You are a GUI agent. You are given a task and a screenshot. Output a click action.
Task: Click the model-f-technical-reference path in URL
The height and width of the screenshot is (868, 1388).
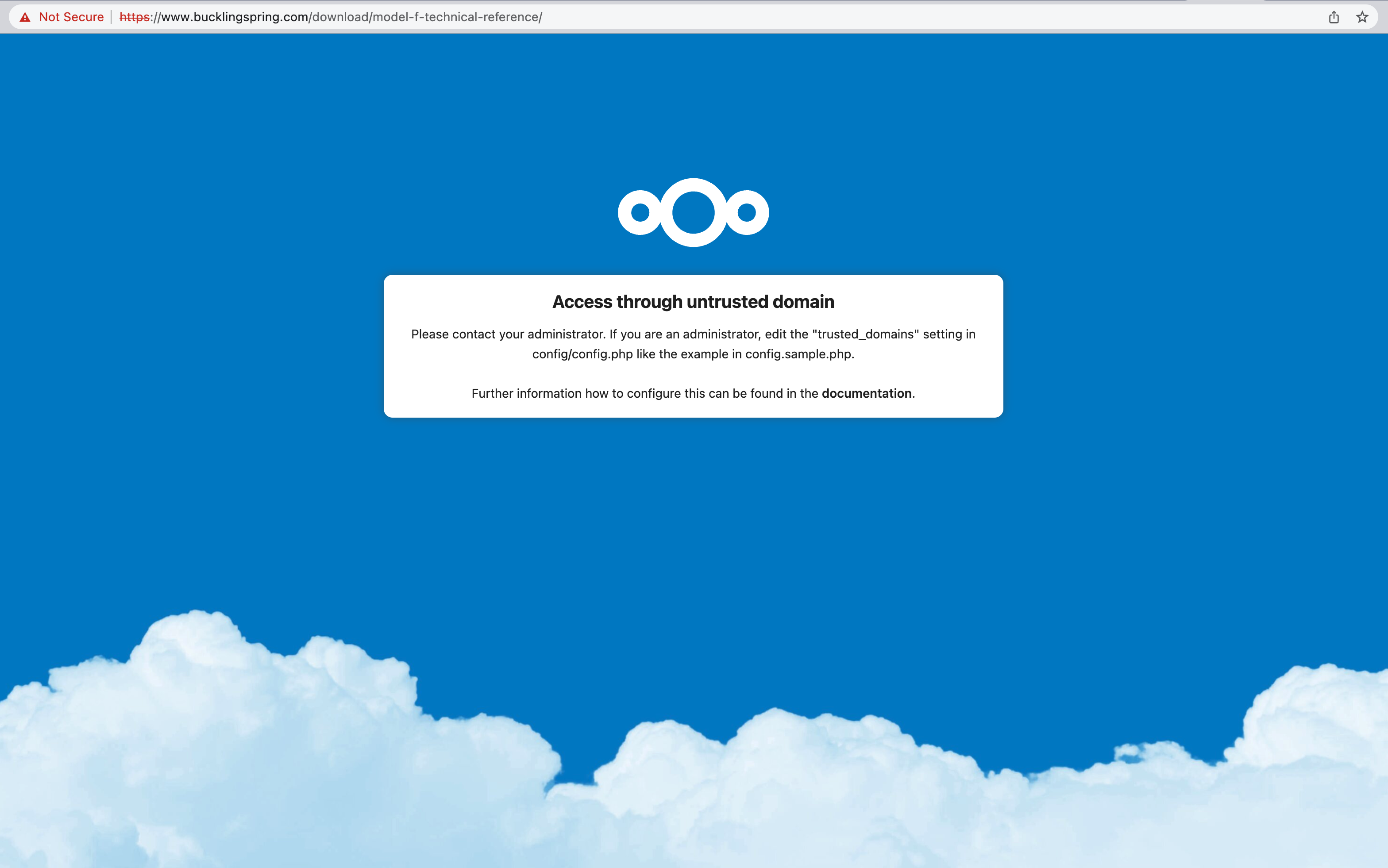pos(456,17)
